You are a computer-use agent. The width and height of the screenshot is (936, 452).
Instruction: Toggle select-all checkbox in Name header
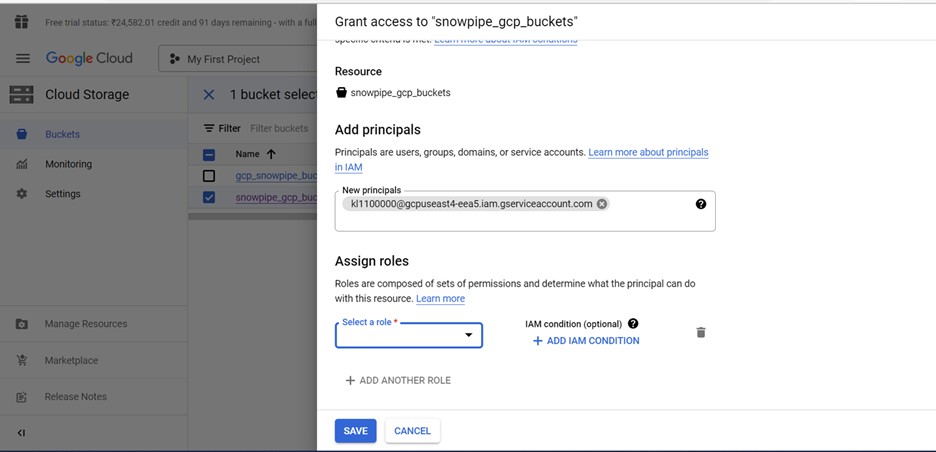[x=209, y=154]
